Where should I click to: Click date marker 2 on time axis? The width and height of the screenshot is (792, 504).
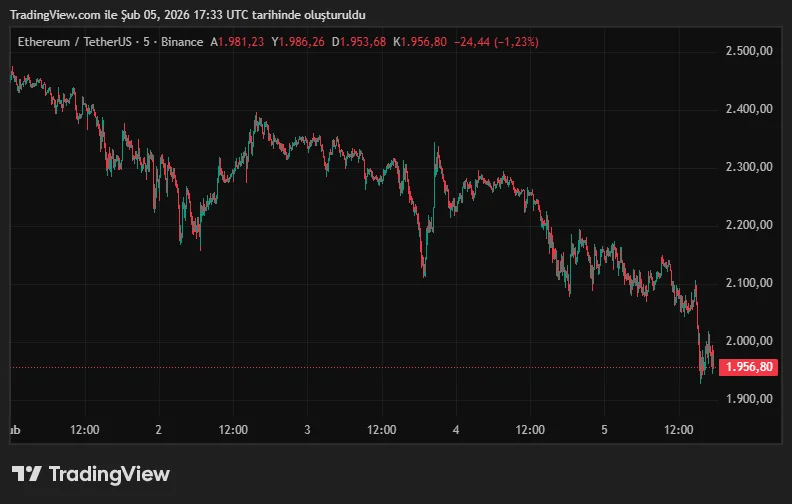coord(159,430)
